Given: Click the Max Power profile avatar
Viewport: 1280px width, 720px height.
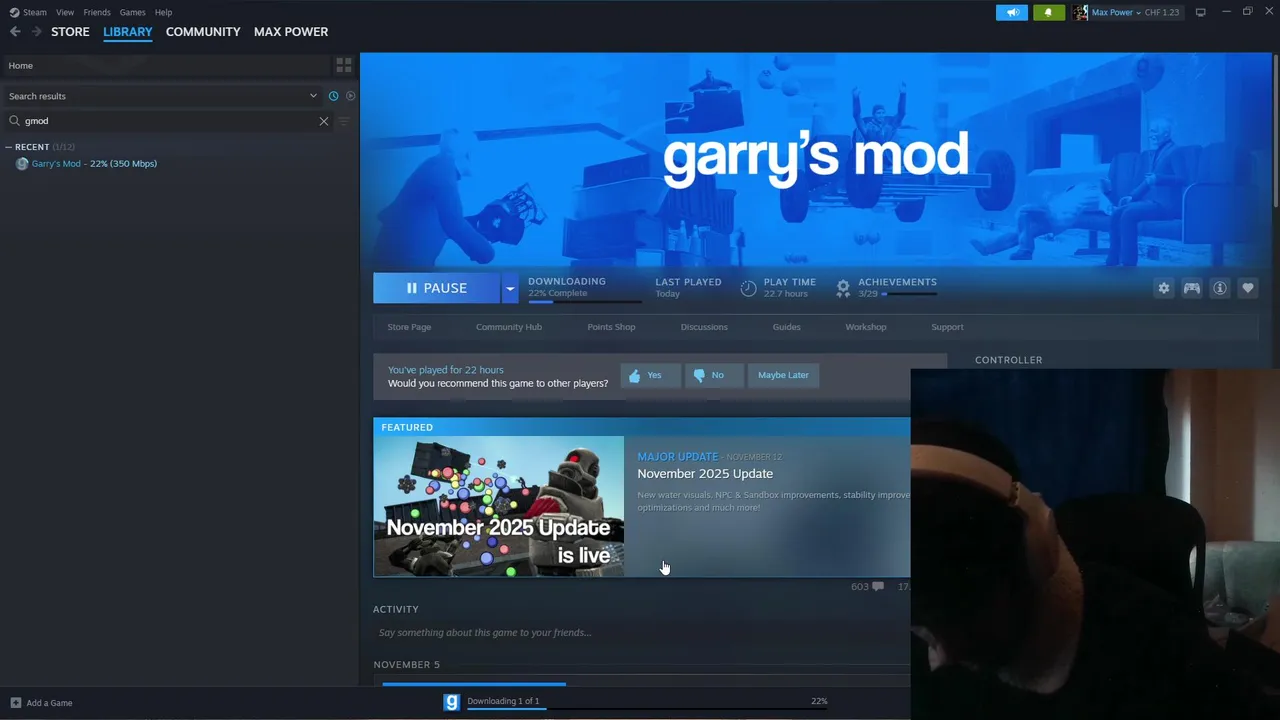Looking at the screenshot, I should (1080, 12).
